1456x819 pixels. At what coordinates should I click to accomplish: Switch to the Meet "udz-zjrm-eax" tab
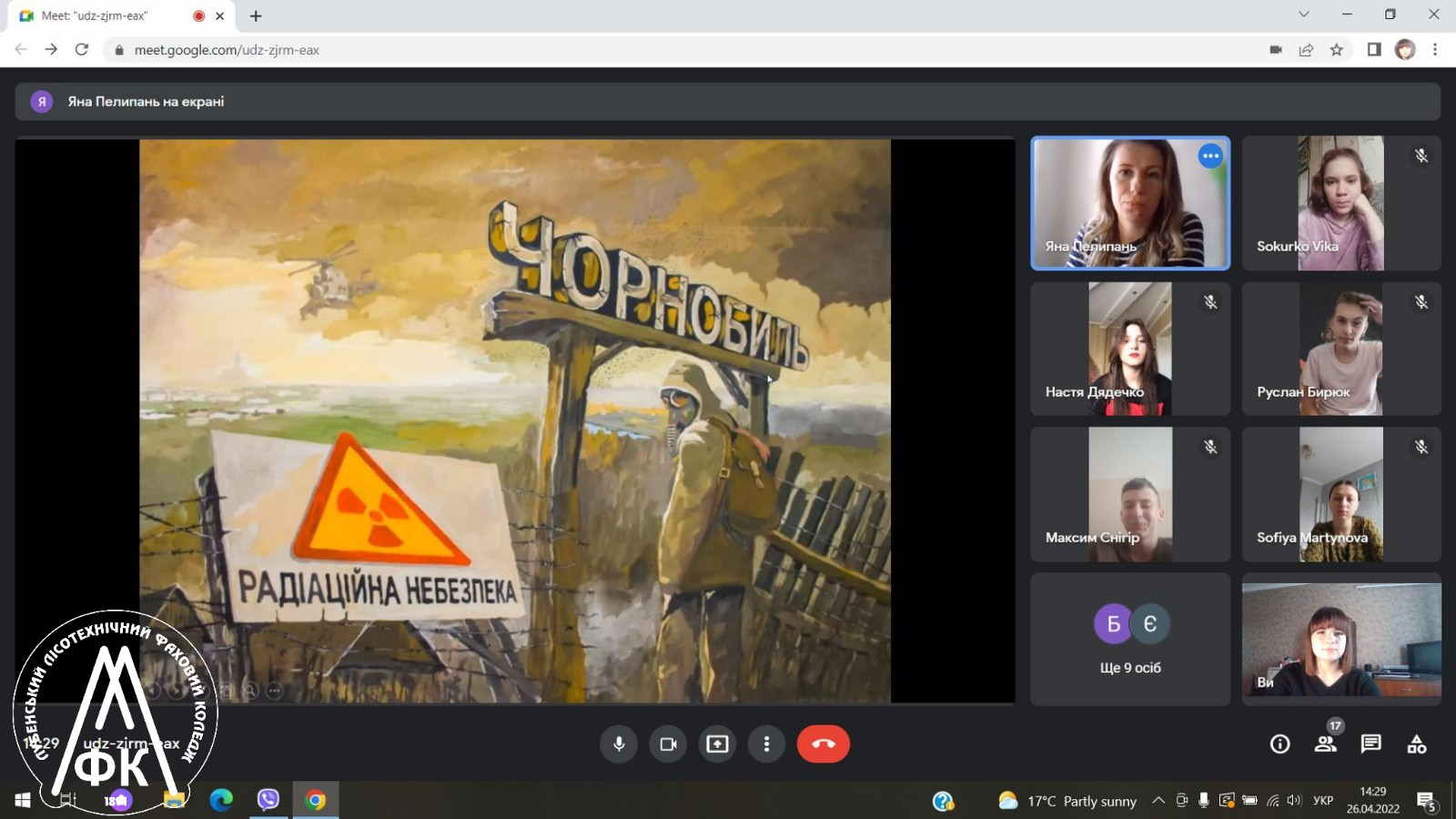pos(121,16)
